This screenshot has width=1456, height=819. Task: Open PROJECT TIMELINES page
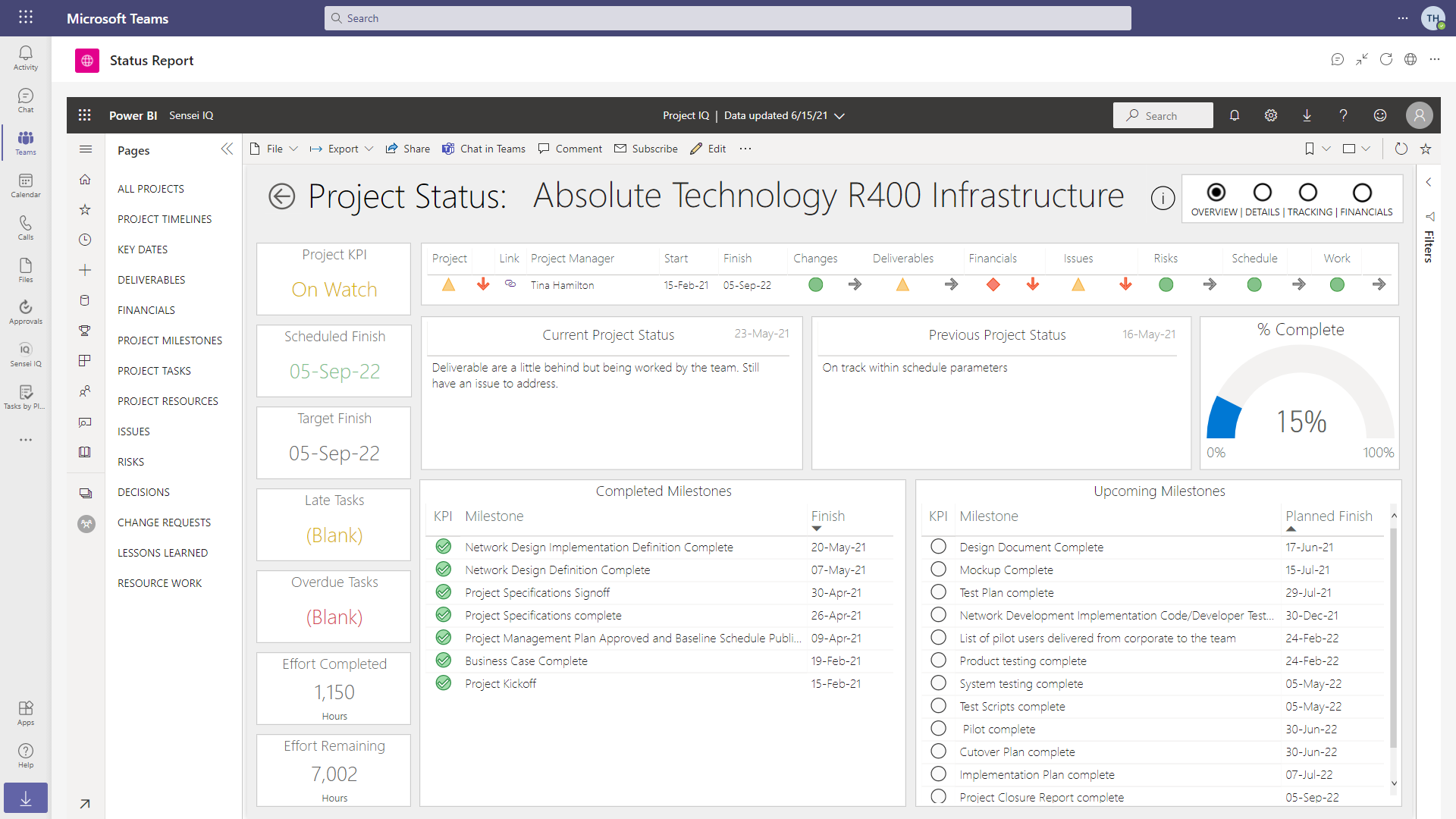click(x=165, y=219)
